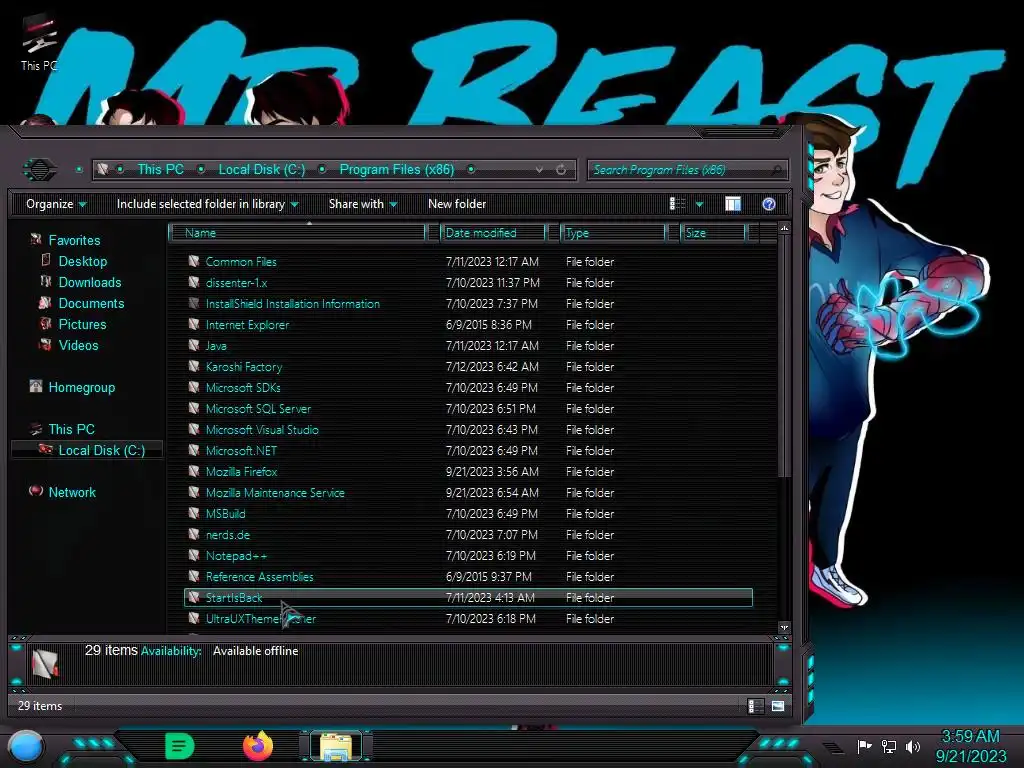Screen dimensions: 1024x768
Task: Open Documents in the navigation pane
Action: click(x=91, y=303)
